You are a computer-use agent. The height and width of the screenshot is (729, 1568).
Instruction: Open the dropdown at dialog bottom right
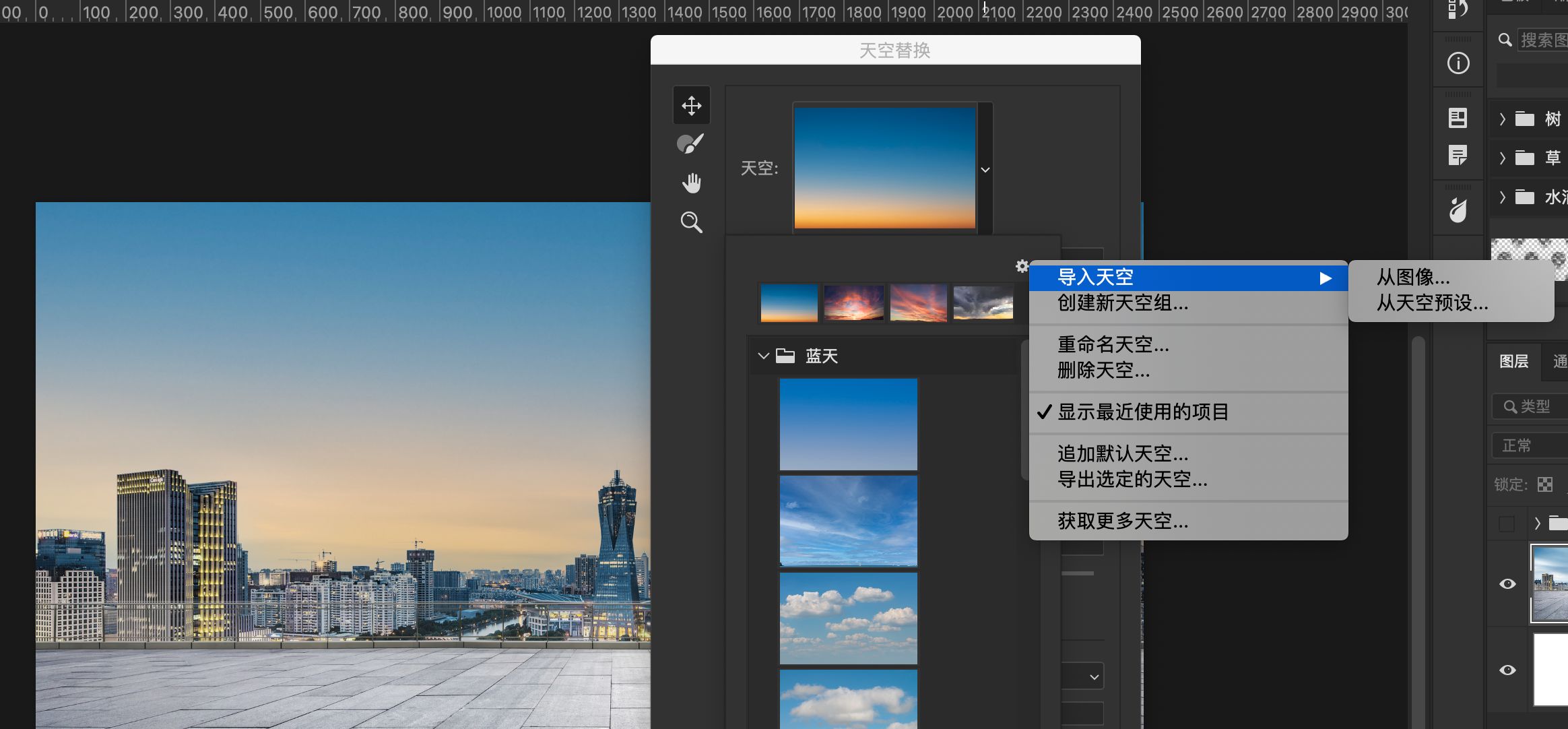click(x=1084, y=676)
